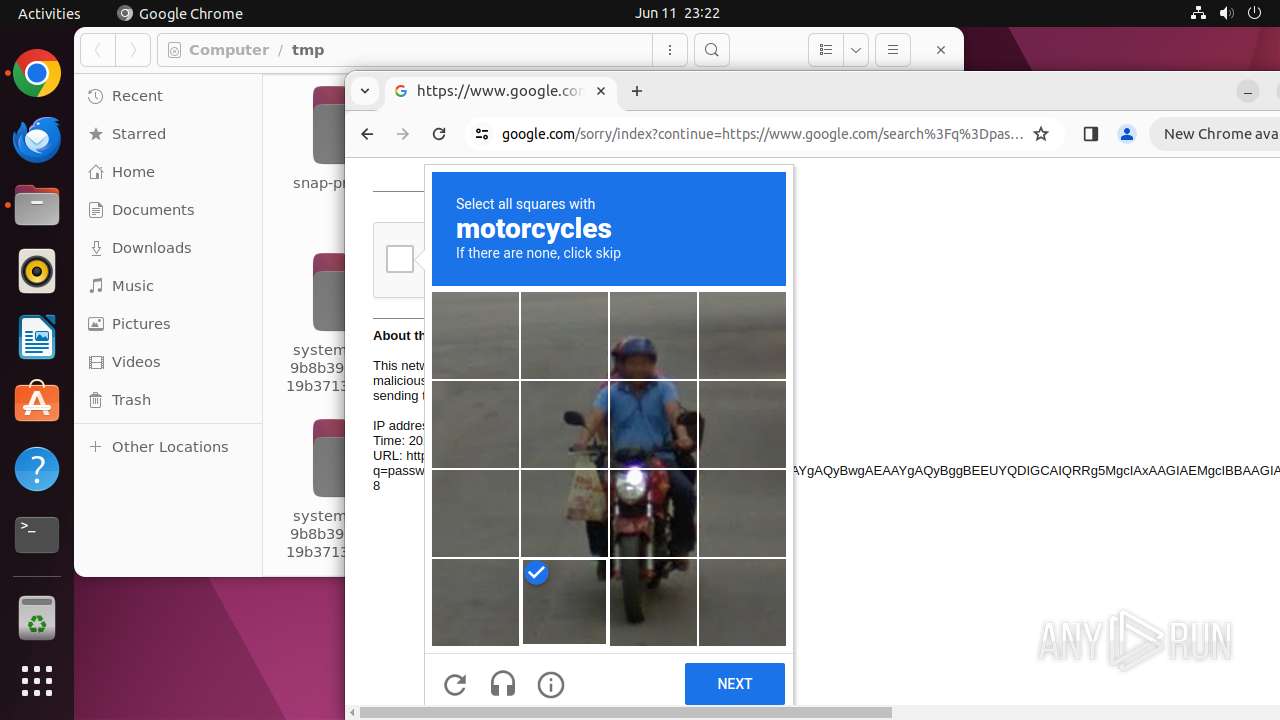Screen dimensions: 1280x720
Task: Select square with rider's helmet
Action: point(653,335)
